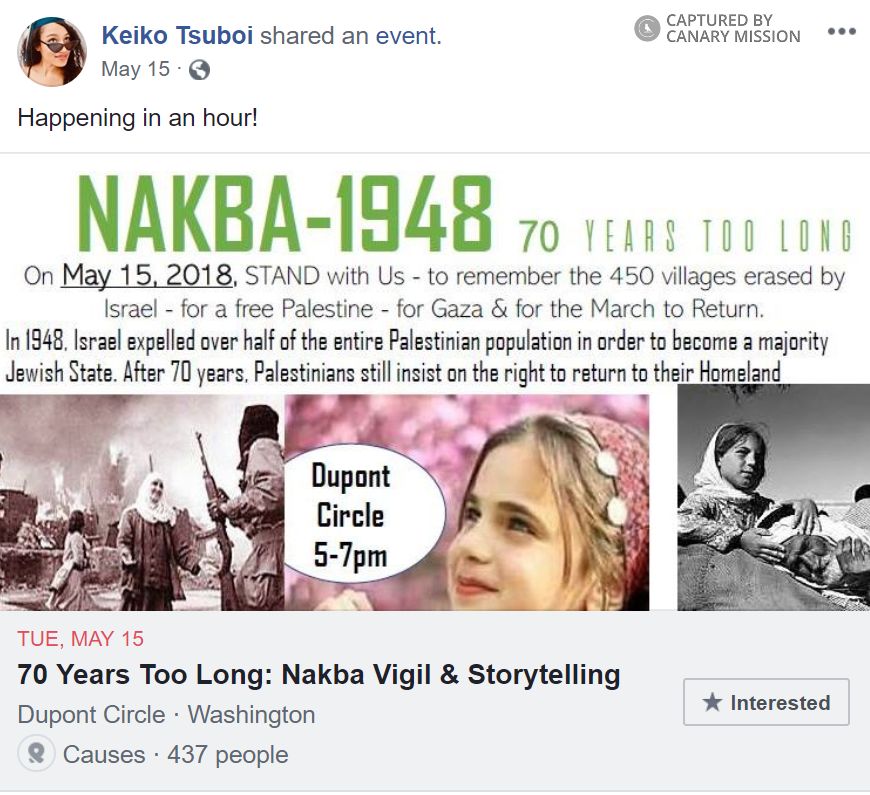Image resolution: width=870 pixels, height=795 pixels.
Task: Click the red TUE, MAY 15 event date
Action: point(80,638)
